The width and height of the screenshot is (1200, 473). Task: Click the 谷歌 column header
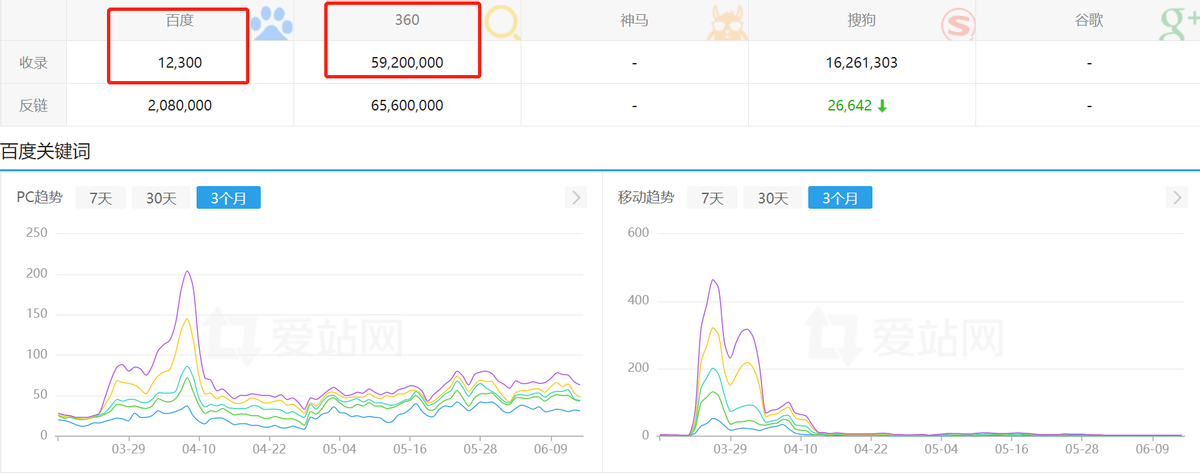coord(1088,20)
